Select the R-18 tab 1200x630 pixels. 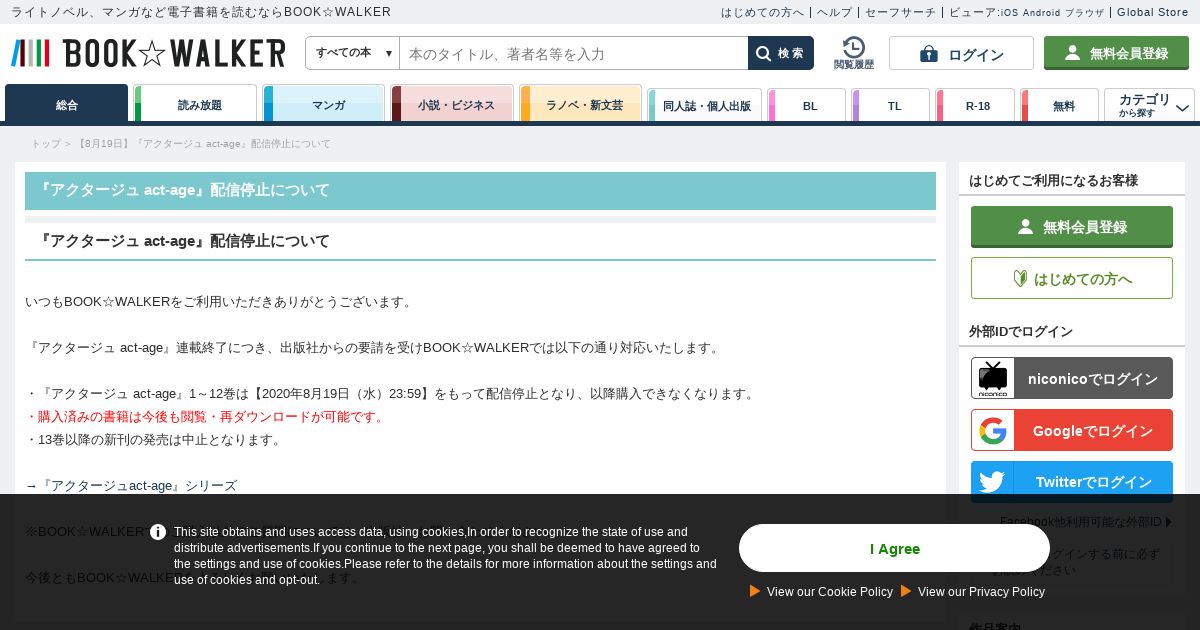pyautogui.click(x=975, y=105)
